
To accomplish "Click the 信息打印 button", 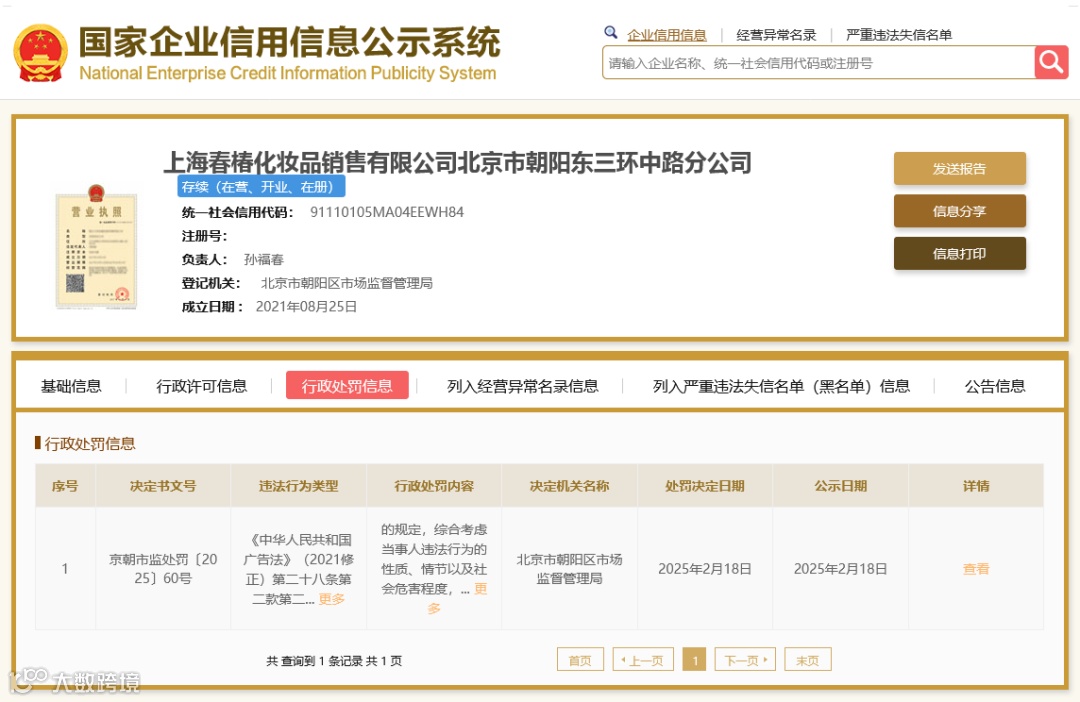I will (959, 254).
